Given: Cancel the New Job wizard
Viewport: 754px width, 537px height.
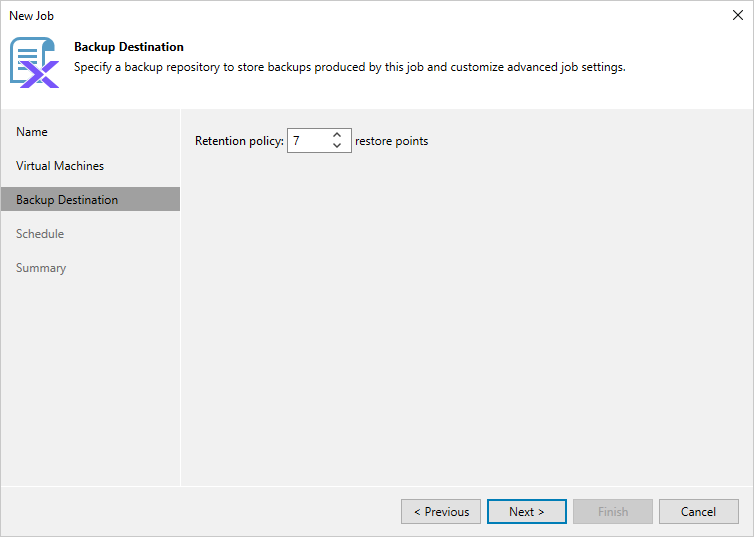Looking at the screenshot, I should coord(699,512).
